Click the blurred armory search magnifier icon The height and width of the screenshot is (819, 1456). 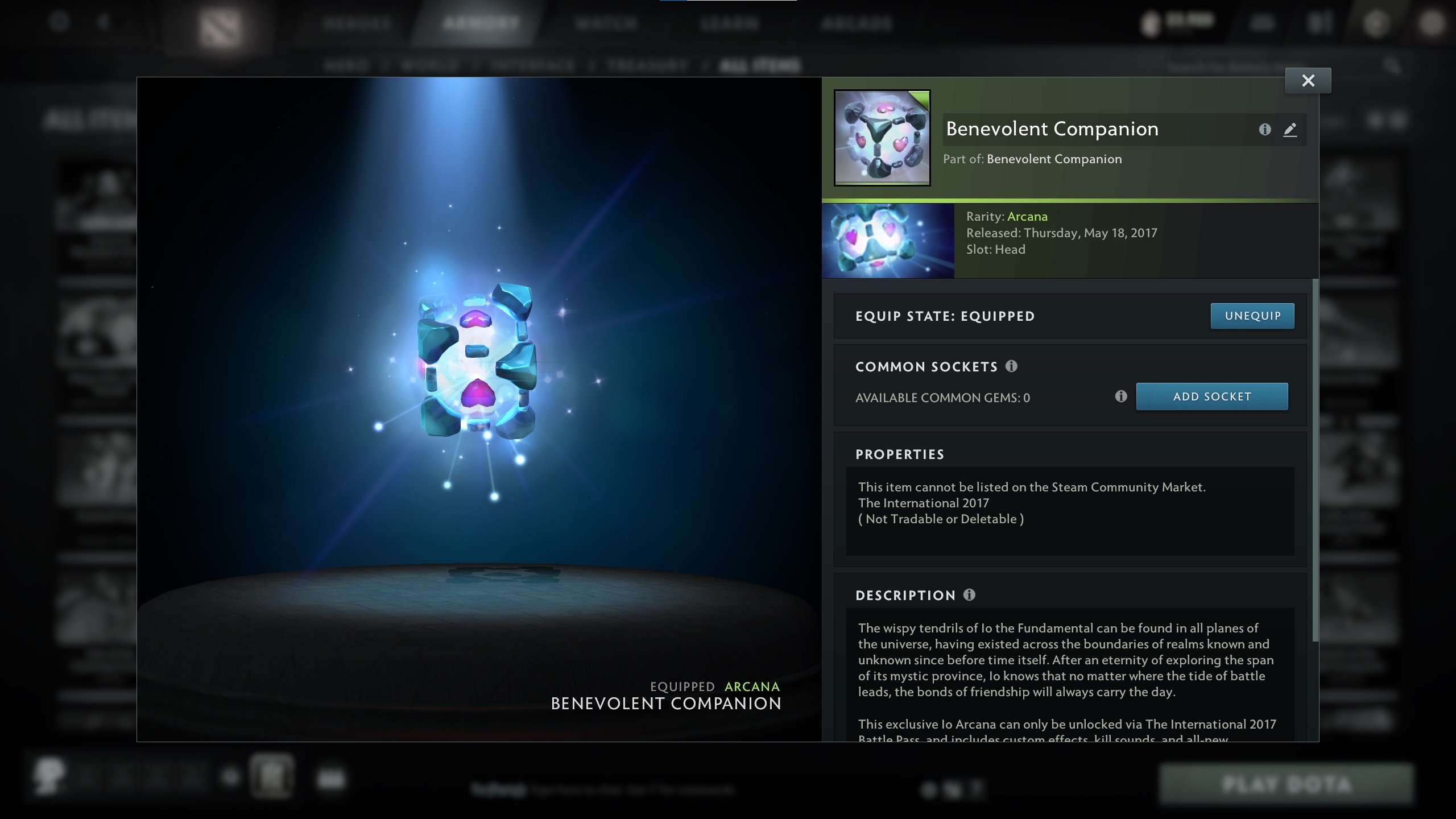1392,66
